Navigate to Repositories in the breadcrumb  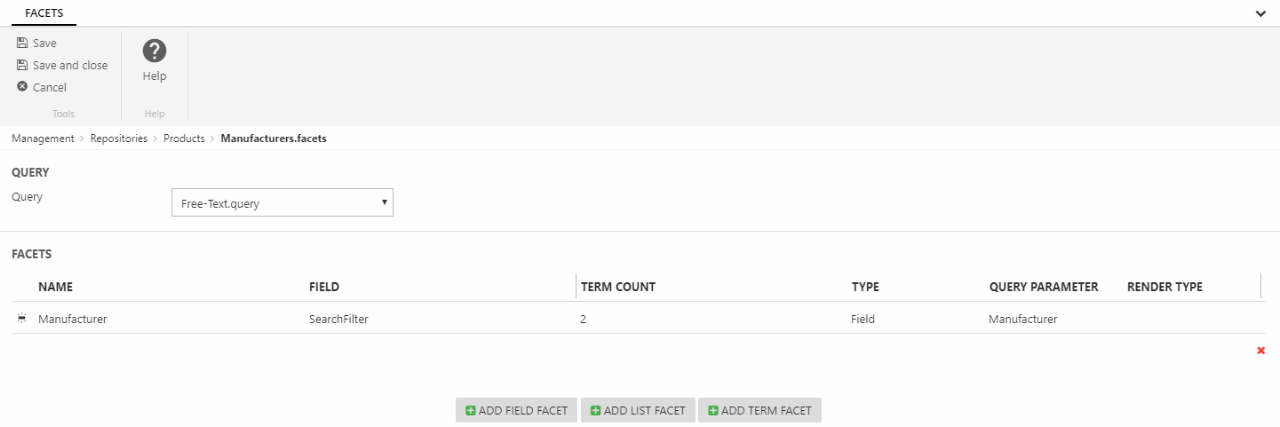click(118, 138)
